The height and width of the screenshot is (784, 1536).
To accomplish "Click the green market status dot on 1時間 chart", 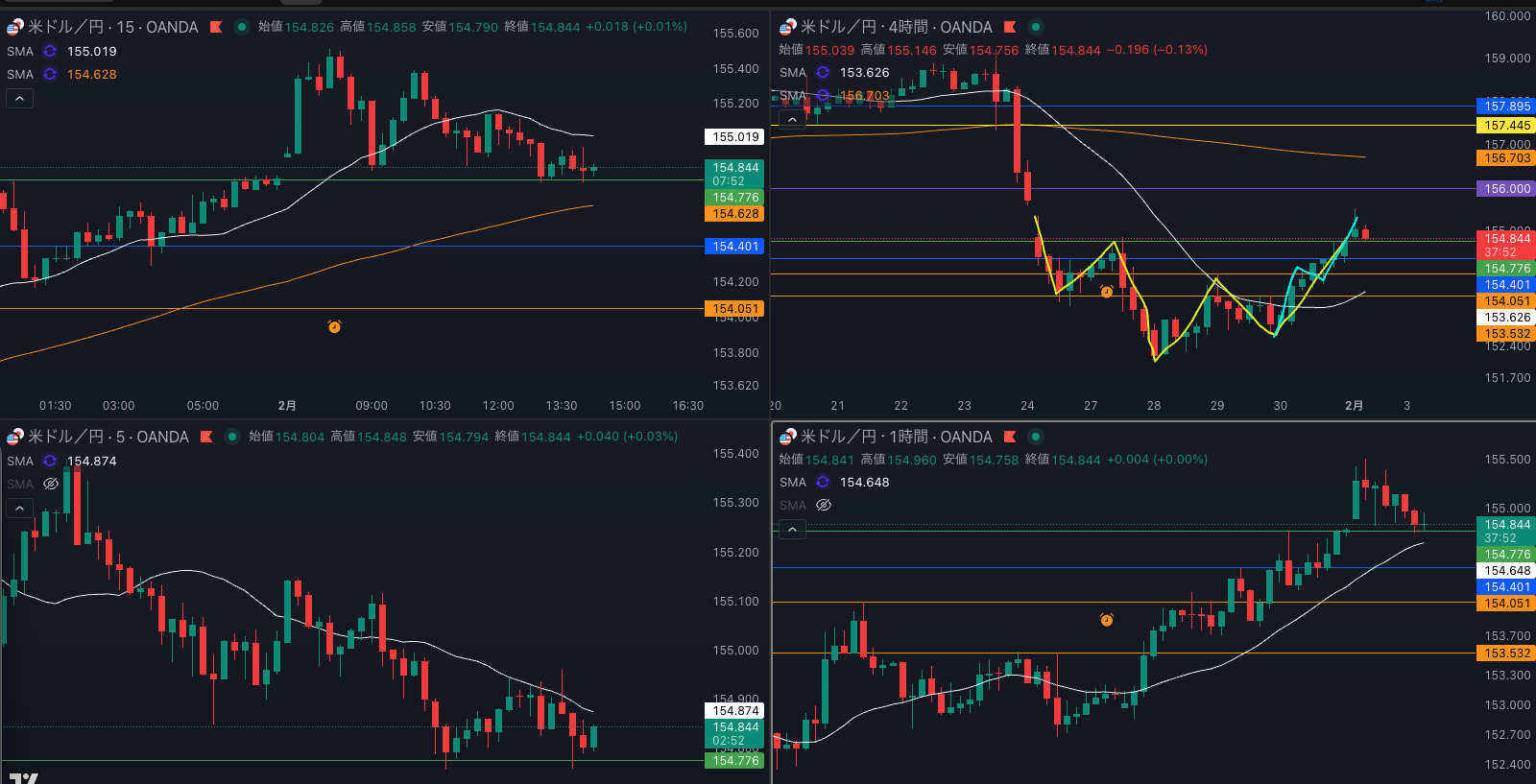I will coord(1035,437).
